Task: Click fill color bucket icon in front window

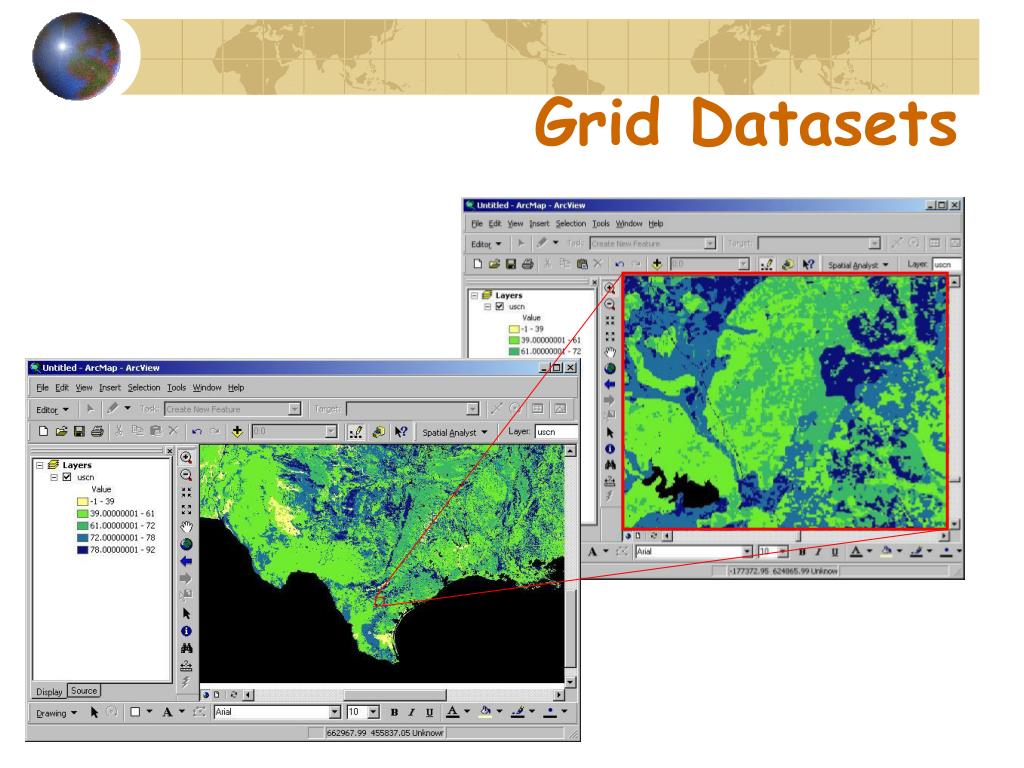Action: (485, 712)
